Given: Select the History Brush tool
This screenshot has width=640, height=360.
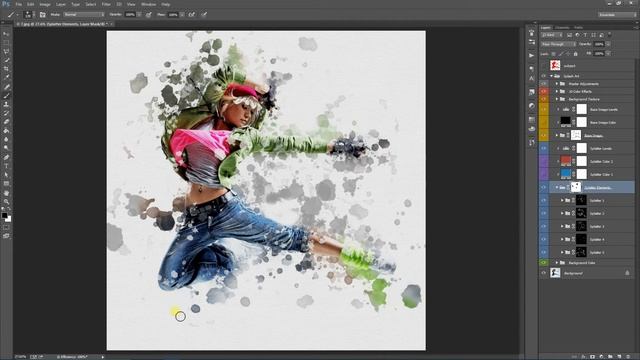Looking at the screenshot, I should 6,113.
